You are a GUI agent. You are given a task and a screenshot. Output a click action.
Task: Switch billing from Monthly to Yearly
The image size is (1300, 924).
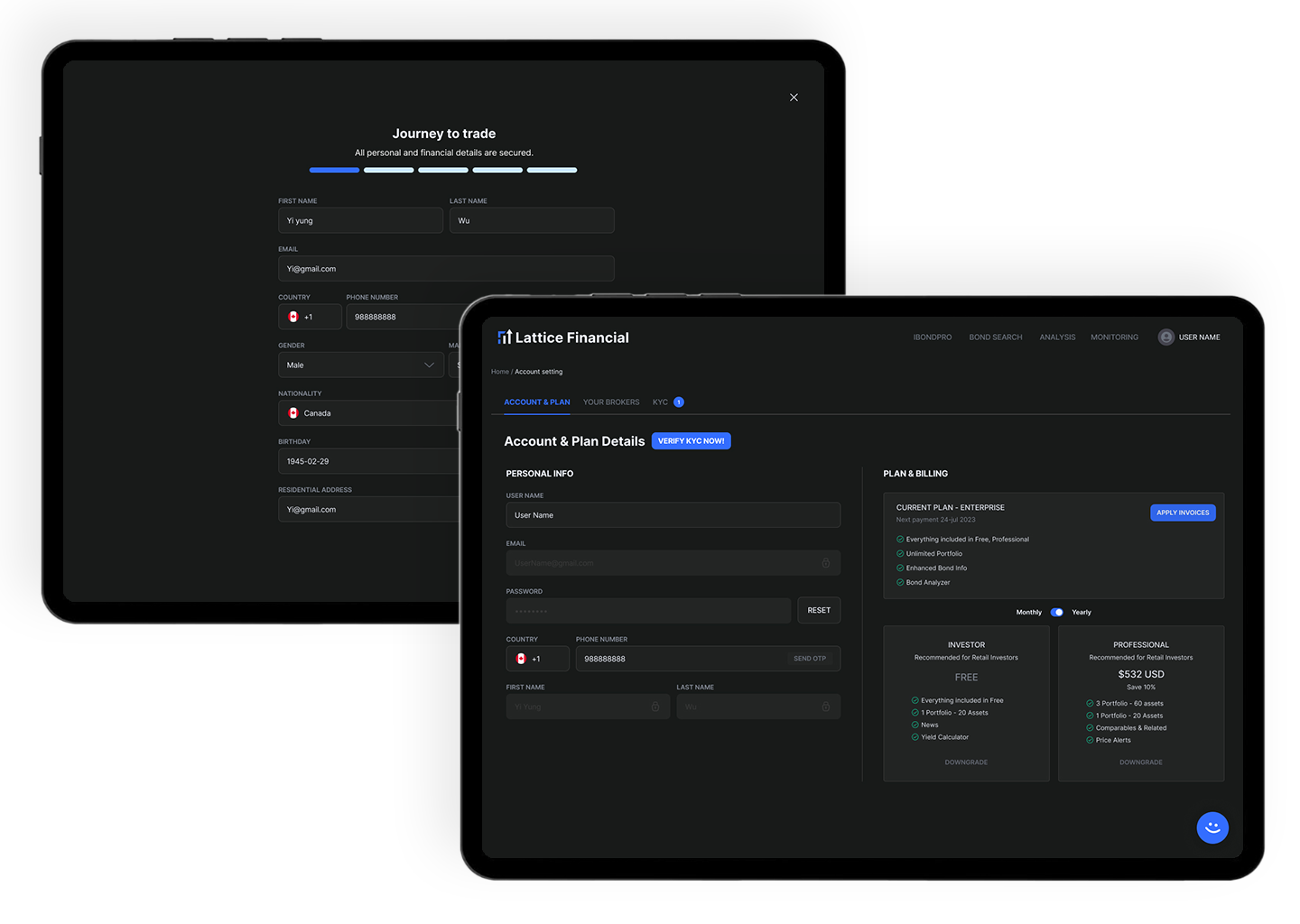[1056, 612]
